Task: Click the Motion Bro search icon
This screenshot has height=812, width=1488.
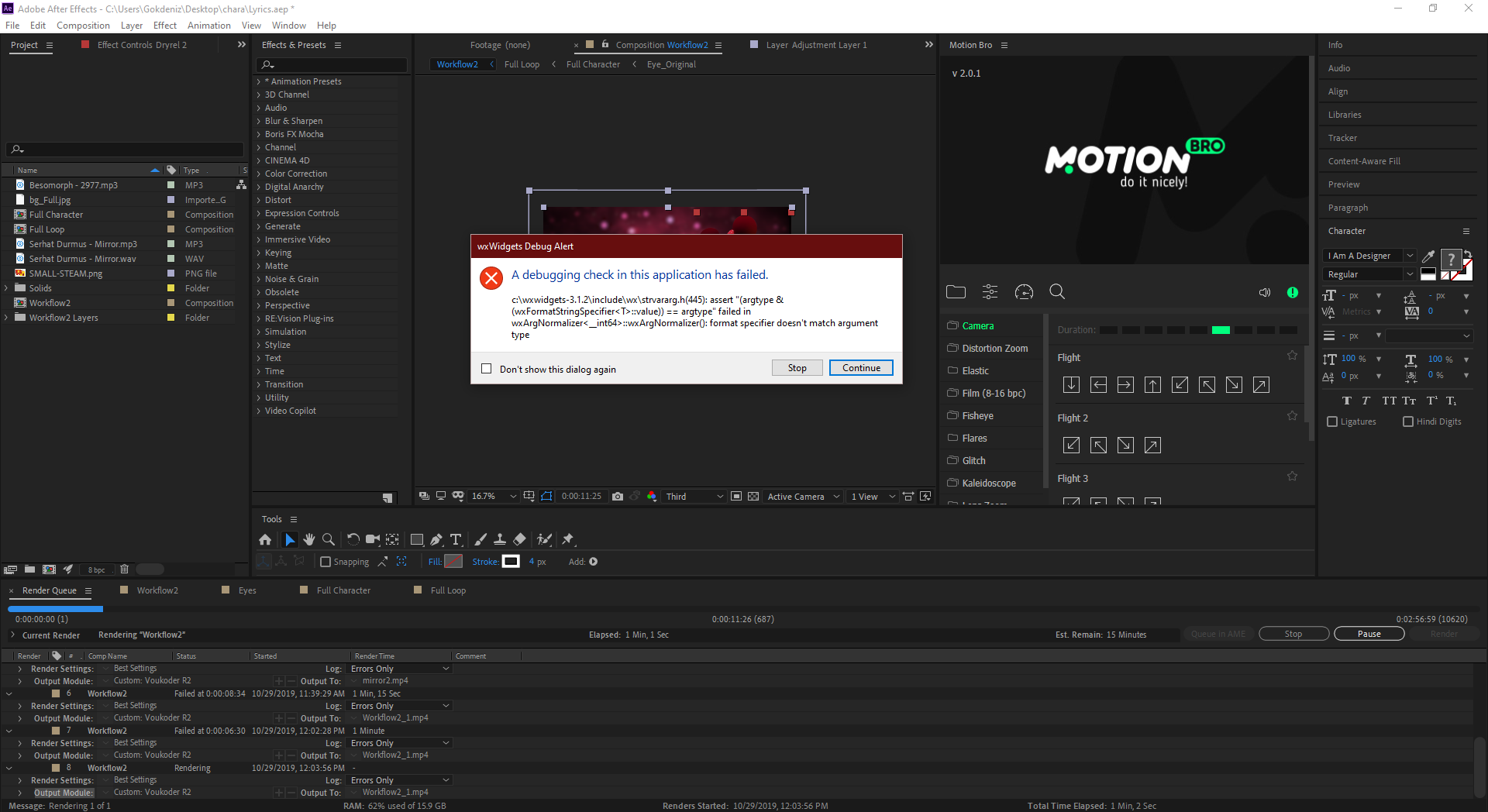Action: click(1056, 292)
